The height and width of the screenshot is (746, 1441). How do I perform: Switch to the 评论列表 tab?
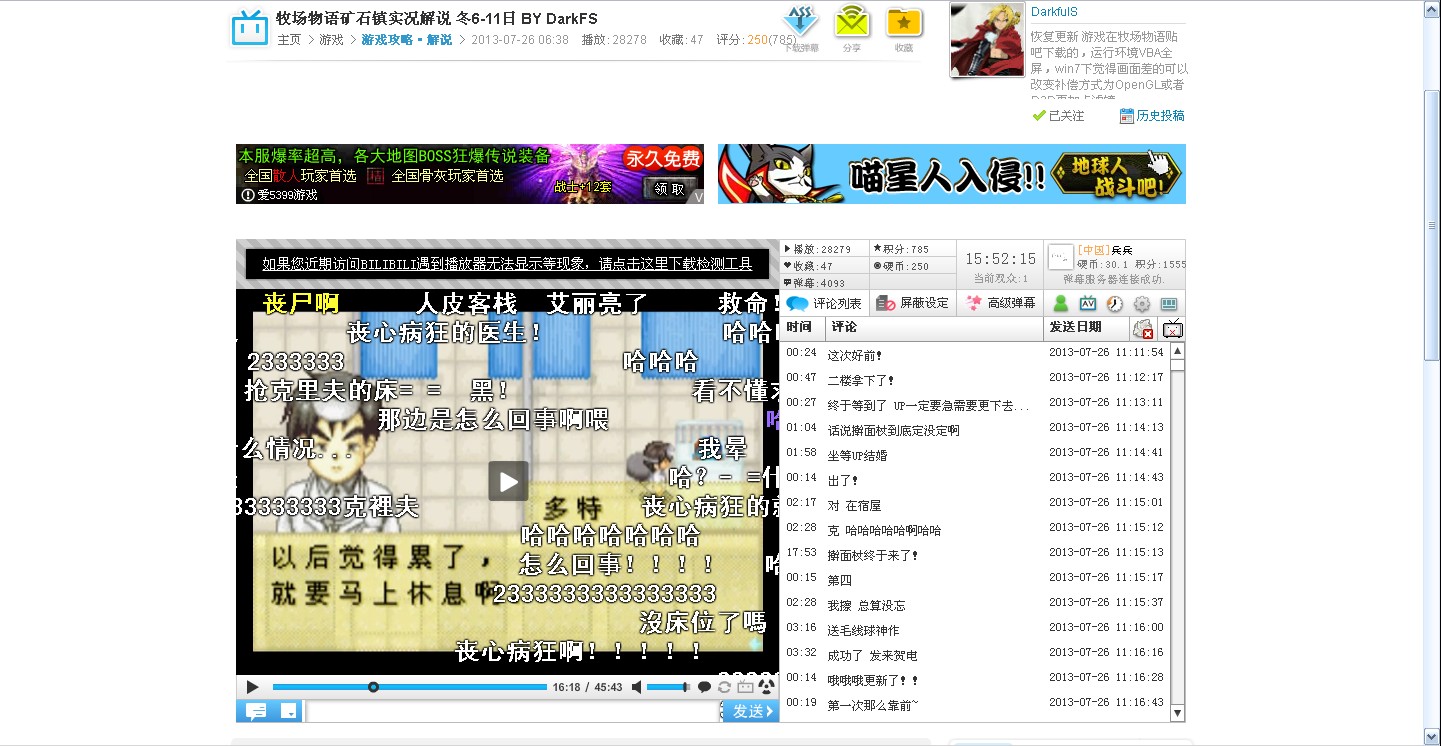tap(823, 303)
